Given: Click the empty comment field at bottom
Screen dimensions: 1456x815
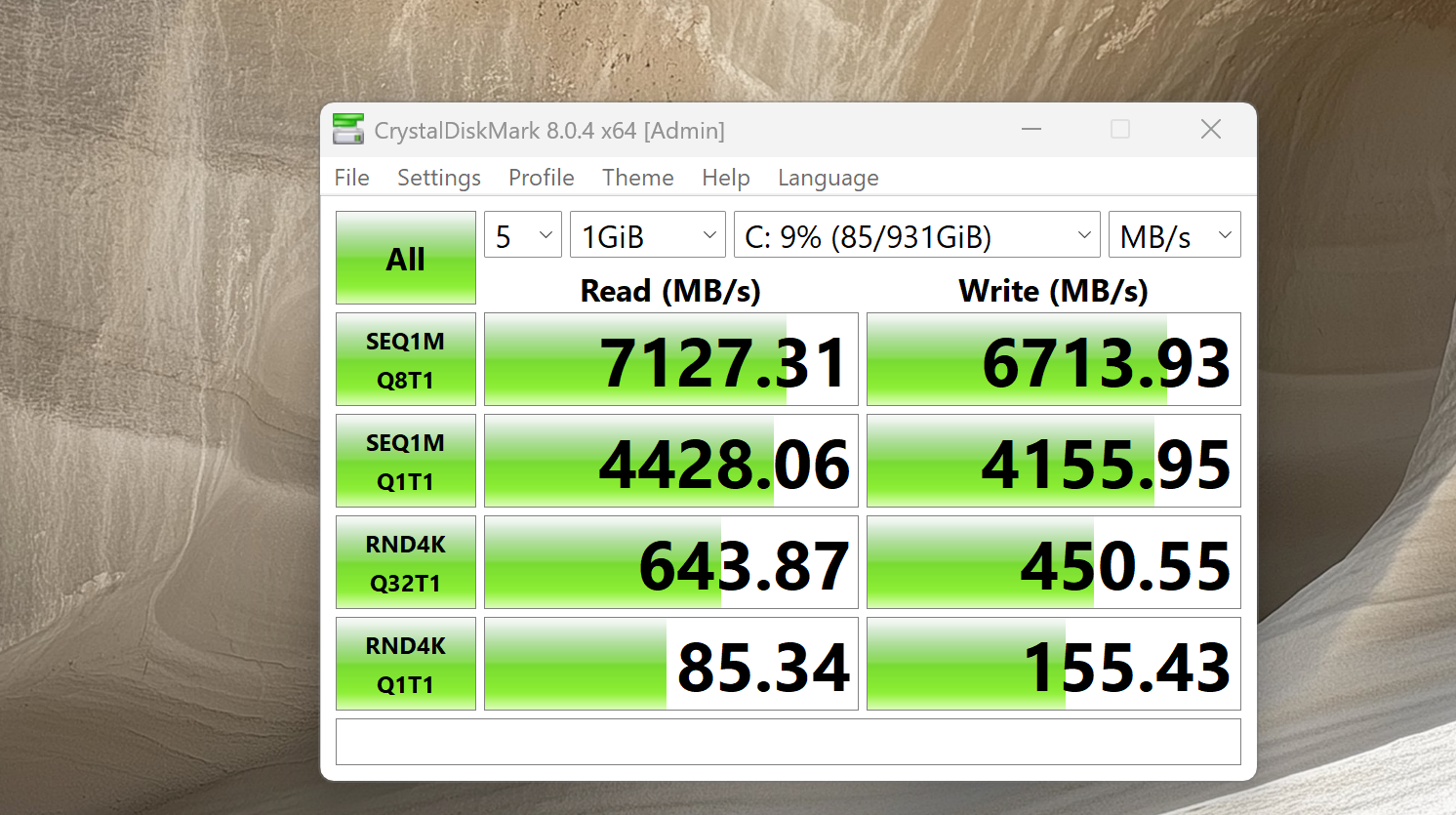Looking at the screenshot, I should (x=788, y=742).
